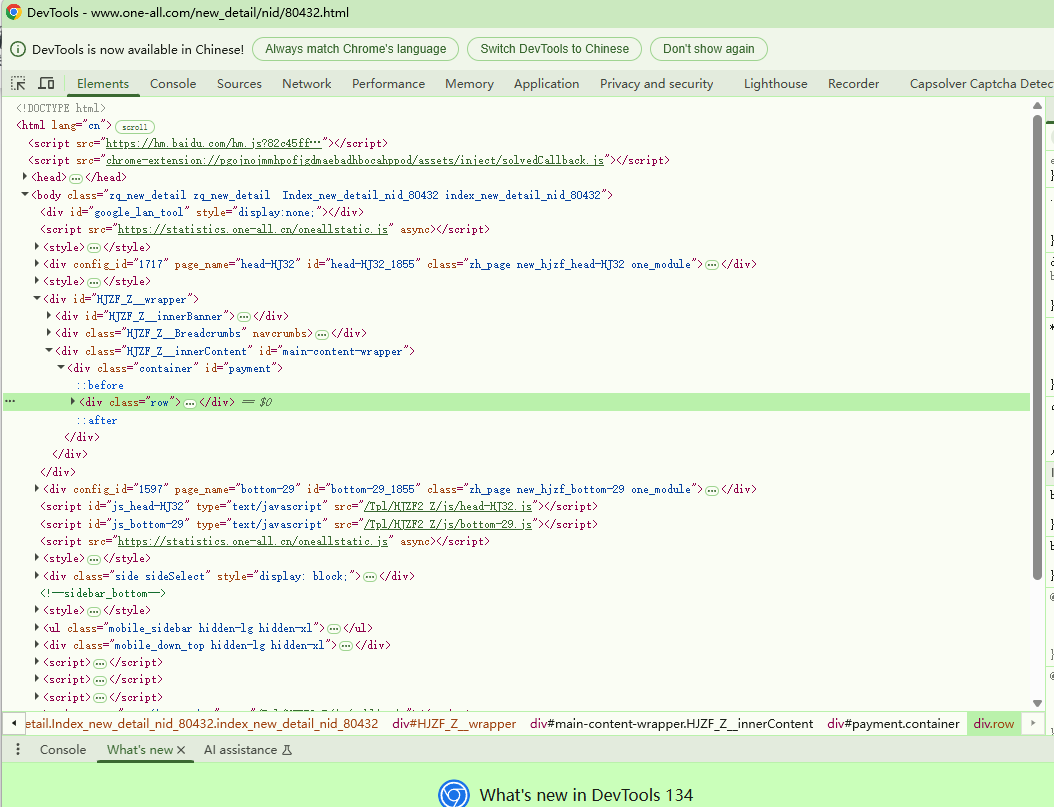Collapse the body element node
The height and width of the screenshot is (807, 1054).
[x=25, y=195]
